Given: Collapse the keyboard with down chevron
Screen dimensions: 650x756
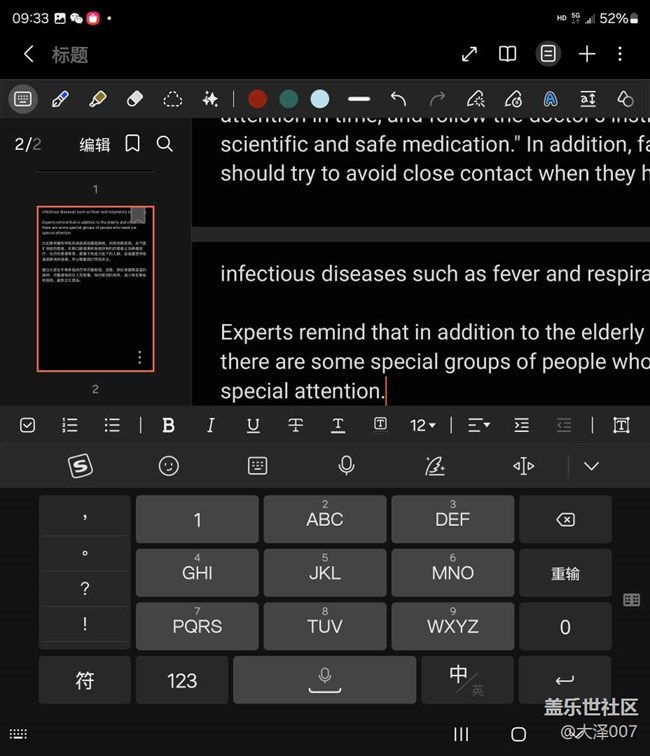Looking at the screenshot, I should (591, 466).
